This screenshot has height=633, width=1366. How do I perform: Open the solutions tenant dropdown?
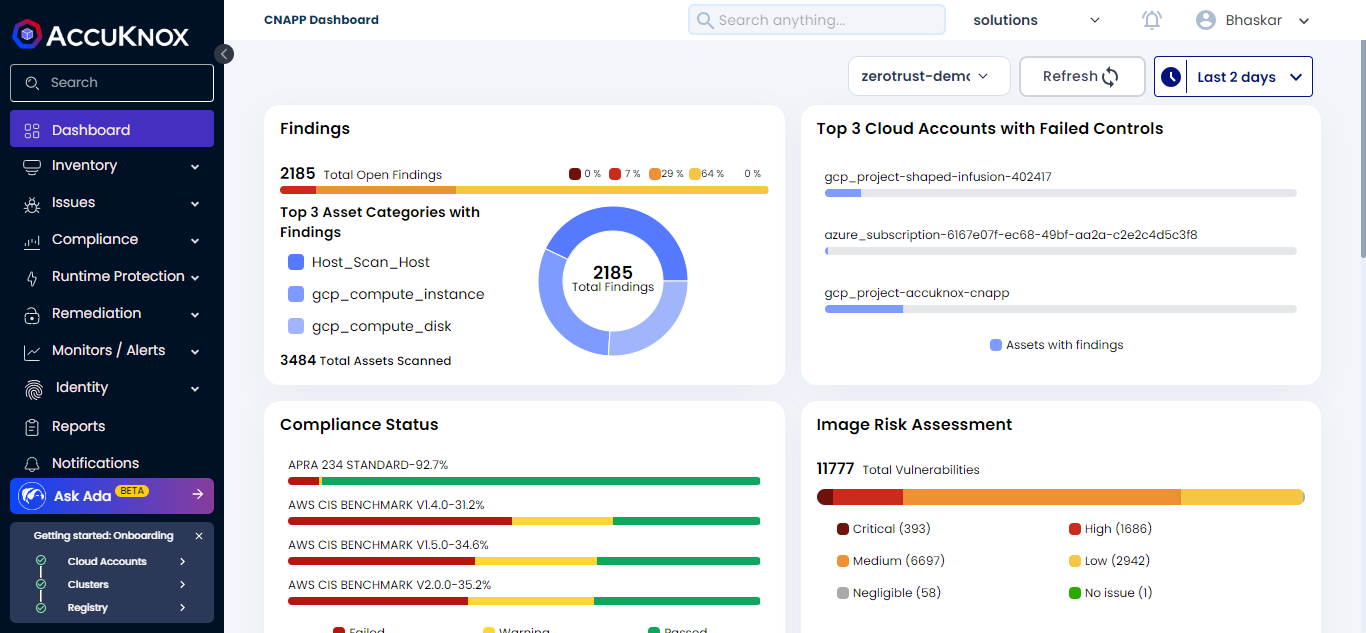tap(1036, 20)
